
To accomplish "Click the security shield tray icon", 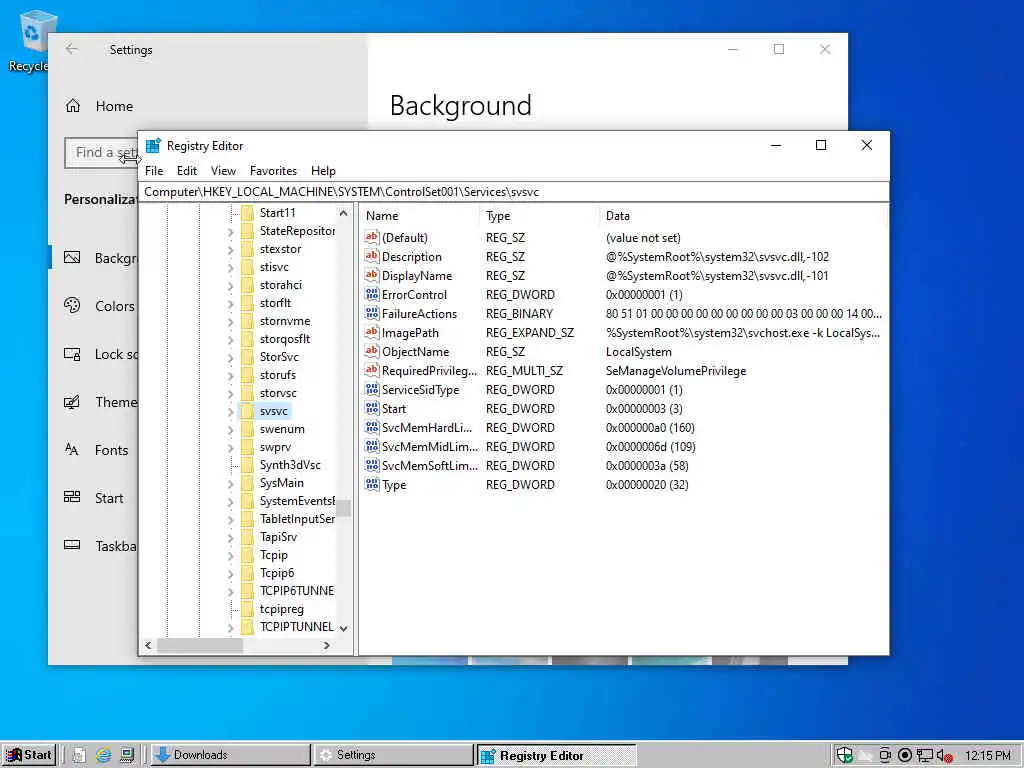I will (x=844, y=755).
